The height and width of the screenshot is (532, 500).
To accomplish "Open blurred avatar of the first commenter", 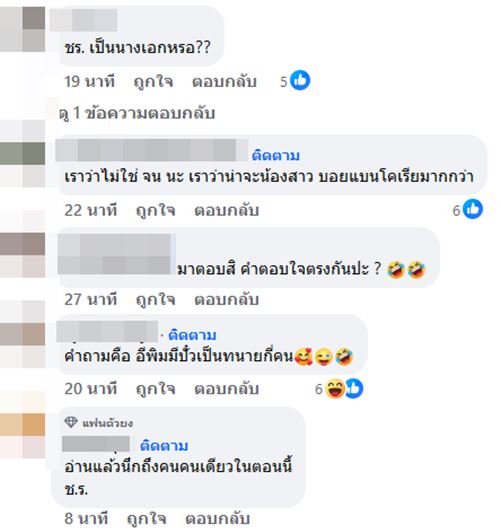I will (22, 29).
